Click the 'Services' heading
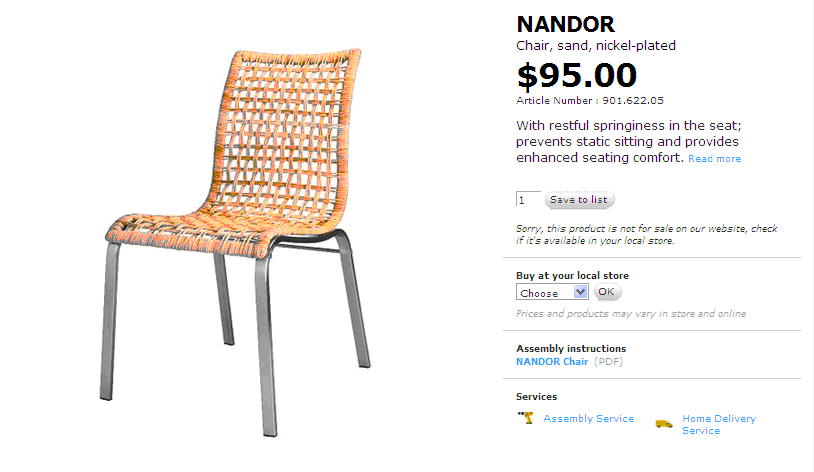This screenshot has width=814, height=472. (x=537, y=397)
